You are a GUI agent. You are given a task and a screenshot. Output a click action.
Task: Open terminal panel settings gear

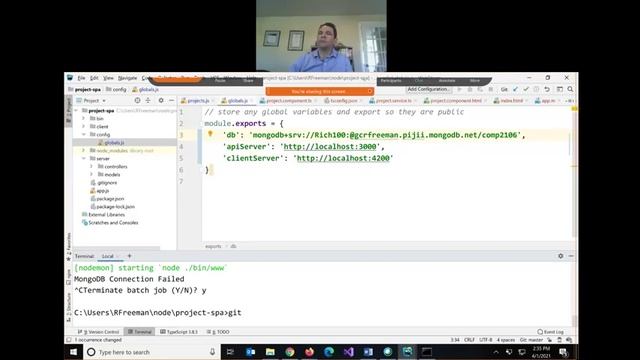coord(560,256)
